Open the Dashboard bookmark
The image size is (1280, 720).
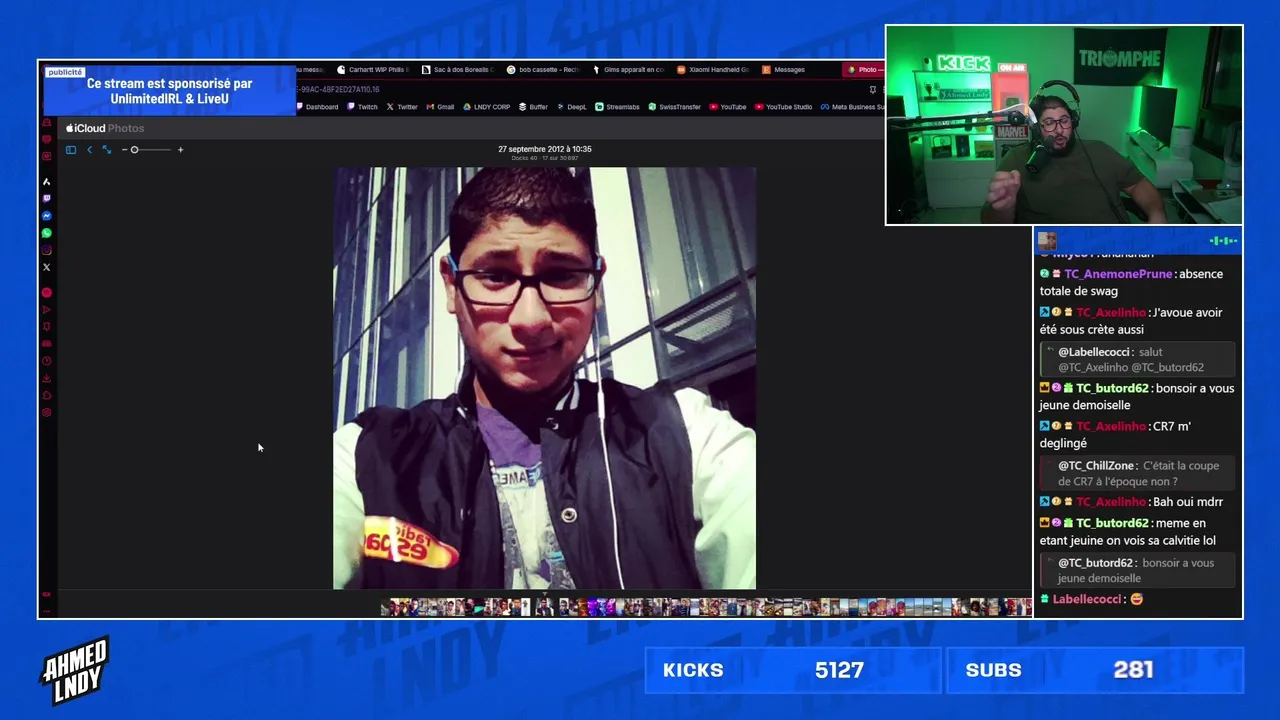pyautogui.click(x=317, y=107)
